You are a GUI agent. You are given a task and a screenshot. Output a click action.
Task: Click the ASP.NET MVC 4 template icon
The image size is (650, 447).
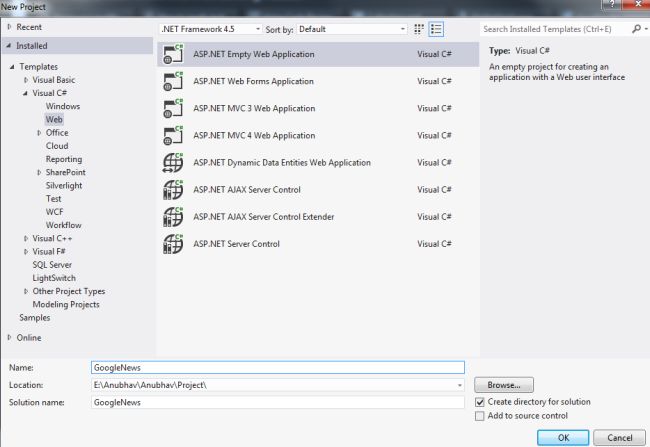coord(173,136)
